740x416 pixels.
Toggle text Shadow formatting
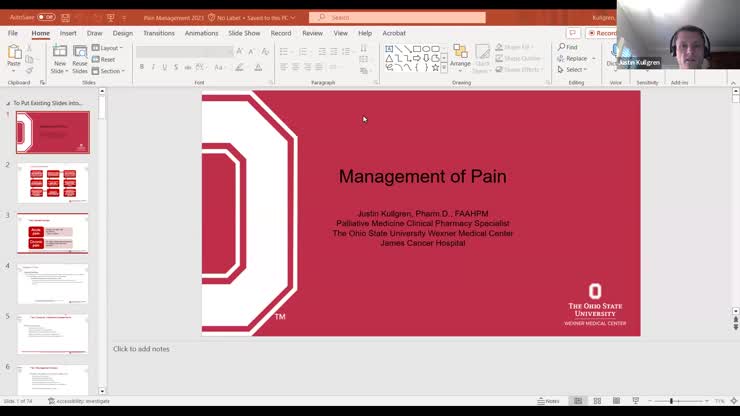point(176,68)
